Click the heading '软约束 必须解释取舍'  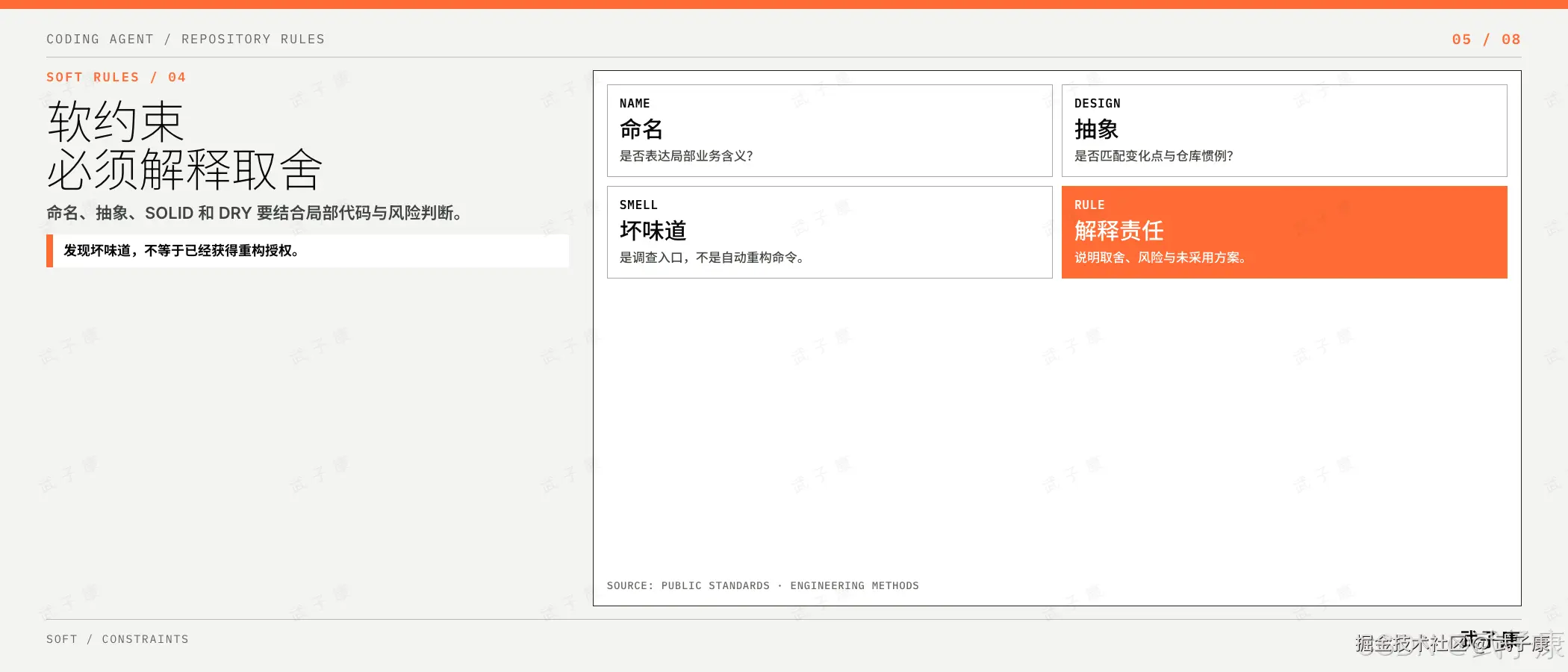point(184,146)
